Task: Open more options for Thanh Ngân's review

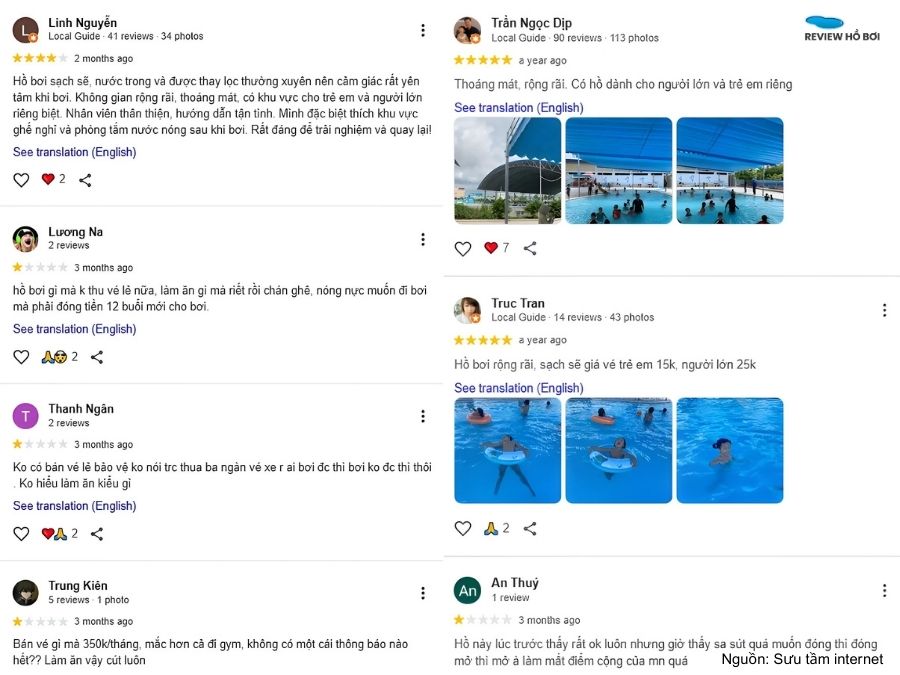Action: (423, 416)
